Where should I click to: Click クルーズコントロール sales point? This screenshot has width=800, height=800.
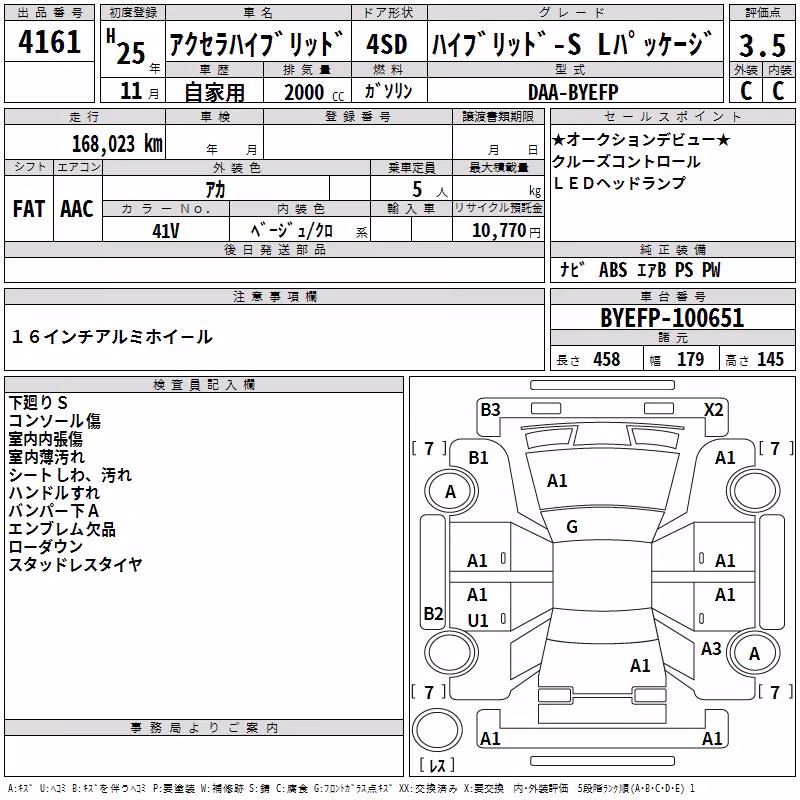(626, 161)
